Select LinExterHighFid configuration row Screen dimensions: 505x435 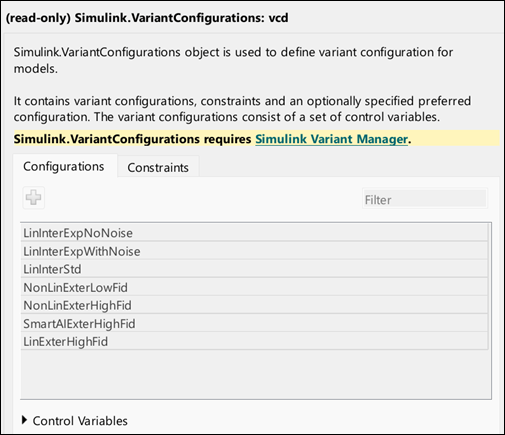(x=254, y=341)
